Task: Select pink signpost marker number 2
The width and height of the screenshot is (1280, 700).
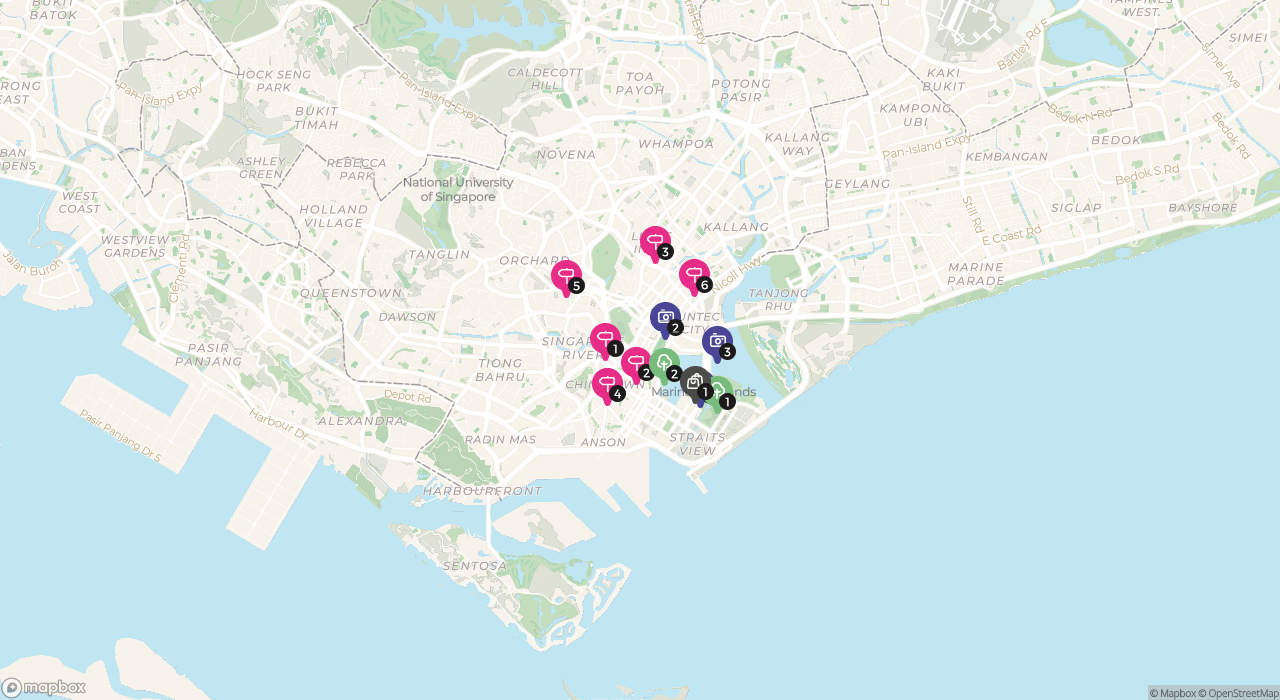Action: pos(635,363)
